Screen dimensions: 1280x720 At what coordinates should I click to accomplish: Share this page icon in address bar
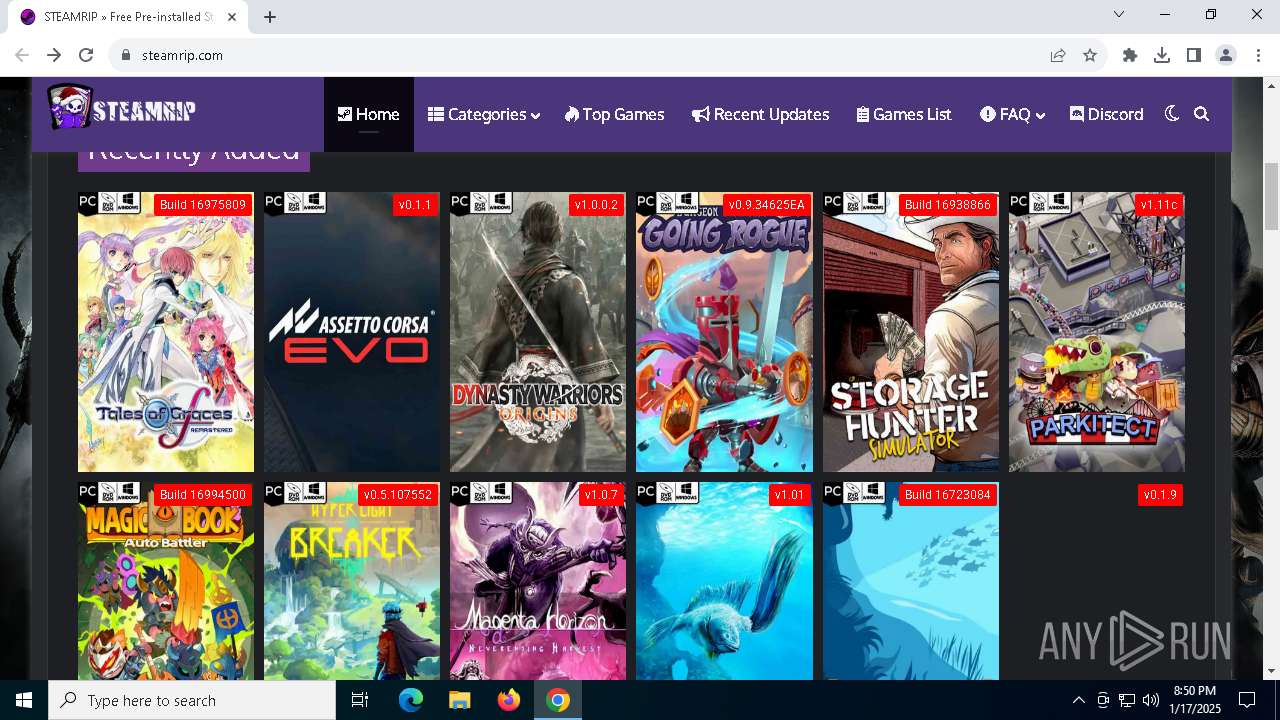[x=1058, y=55]
